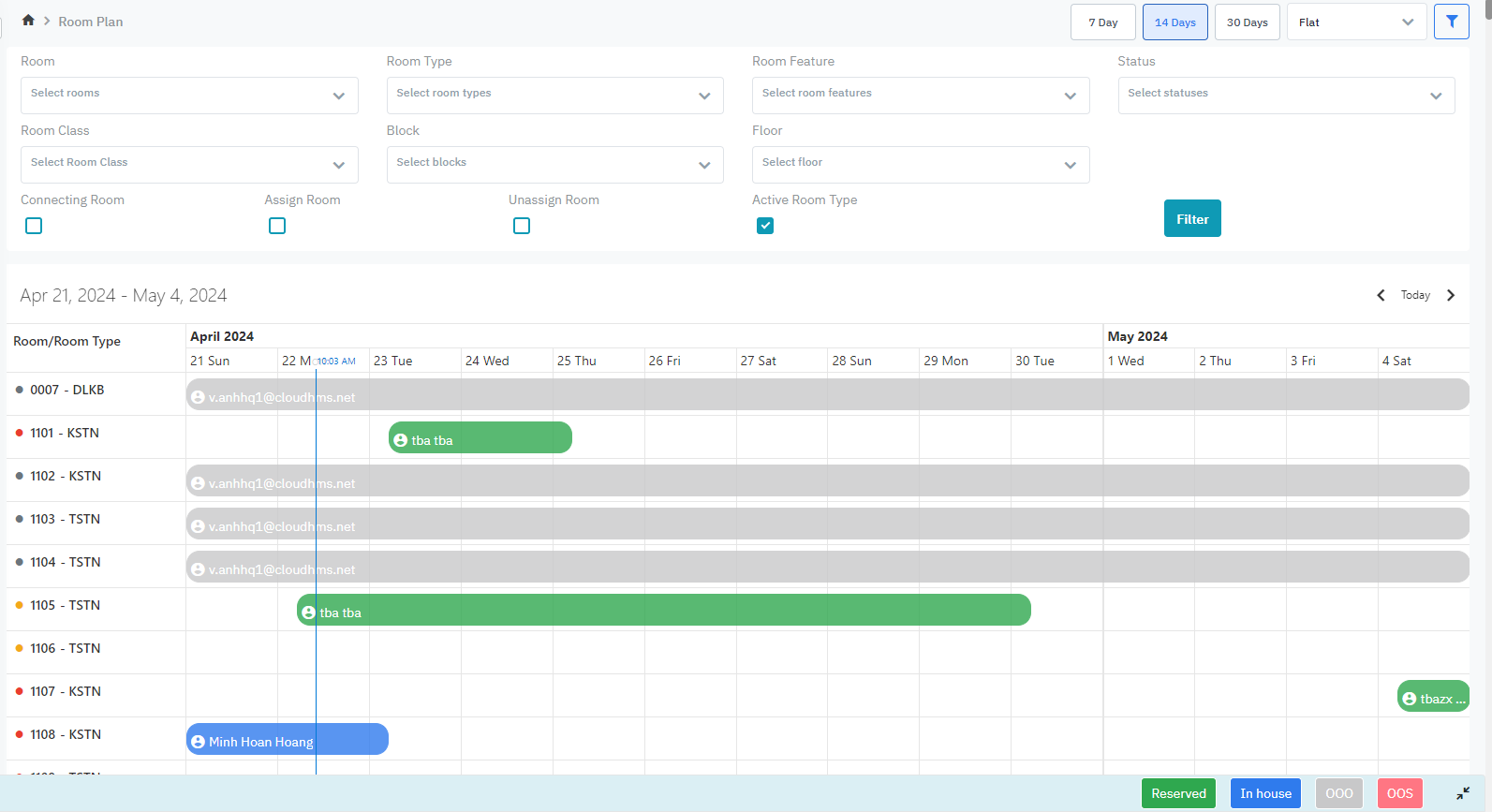The height and width of the screenshot is (812, 1492).
Task: Open the Select rooms dropdown
Action: (189, 96)
